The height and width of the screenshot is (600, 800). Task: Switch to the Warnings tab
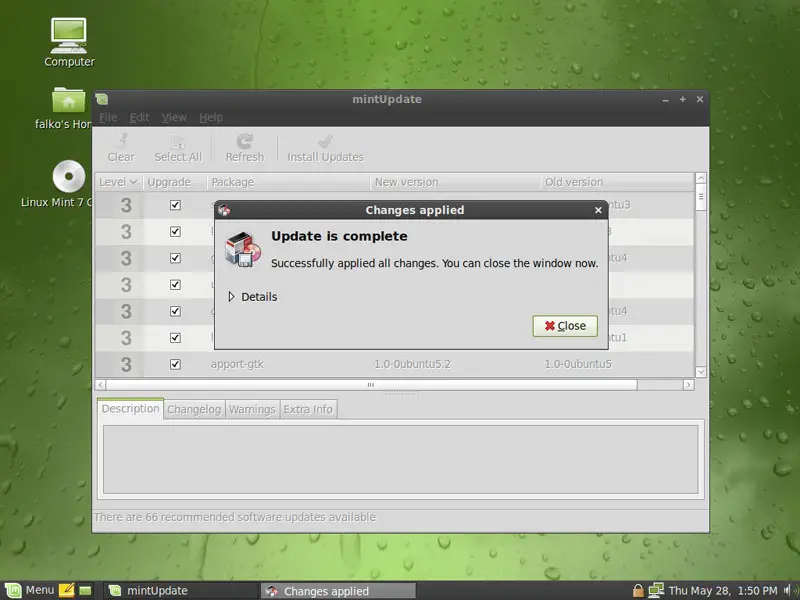[x=252, y=409]
